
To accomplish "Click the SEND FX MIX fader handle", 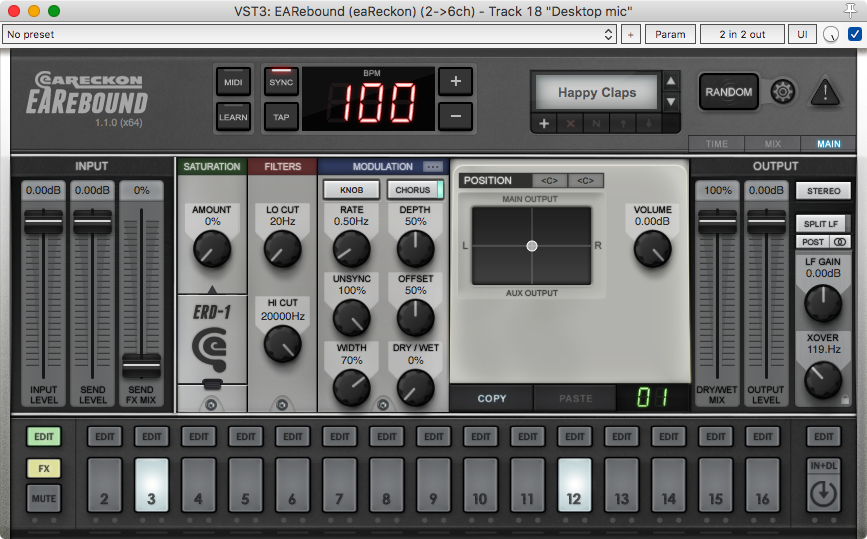I will point(141,365).
